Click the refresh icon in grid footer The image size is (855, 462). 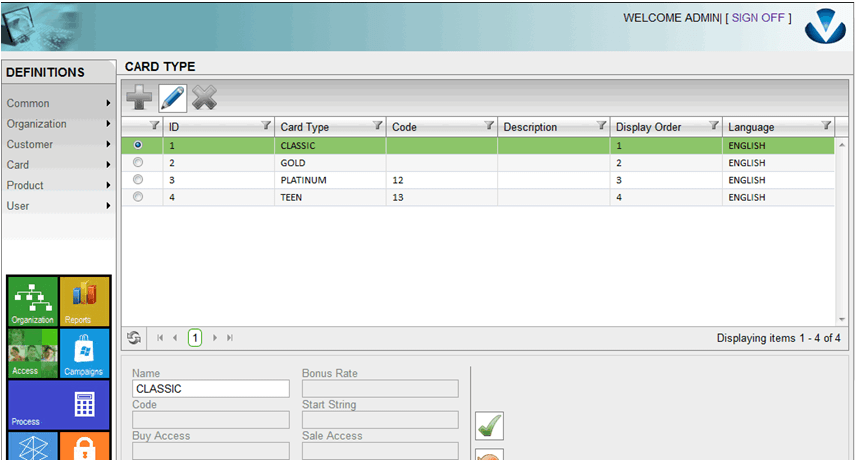point(134,338)
